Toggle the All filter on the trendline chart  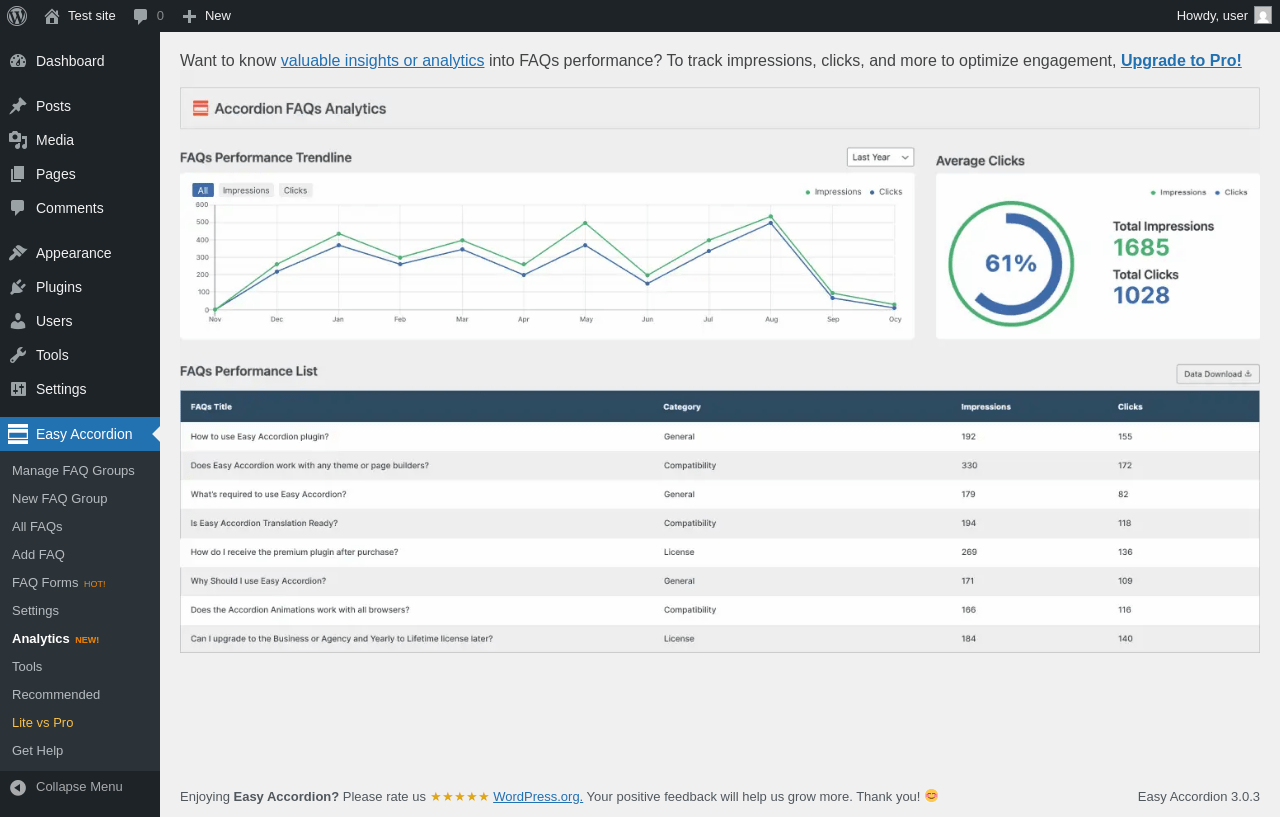(x=203, y=190)
